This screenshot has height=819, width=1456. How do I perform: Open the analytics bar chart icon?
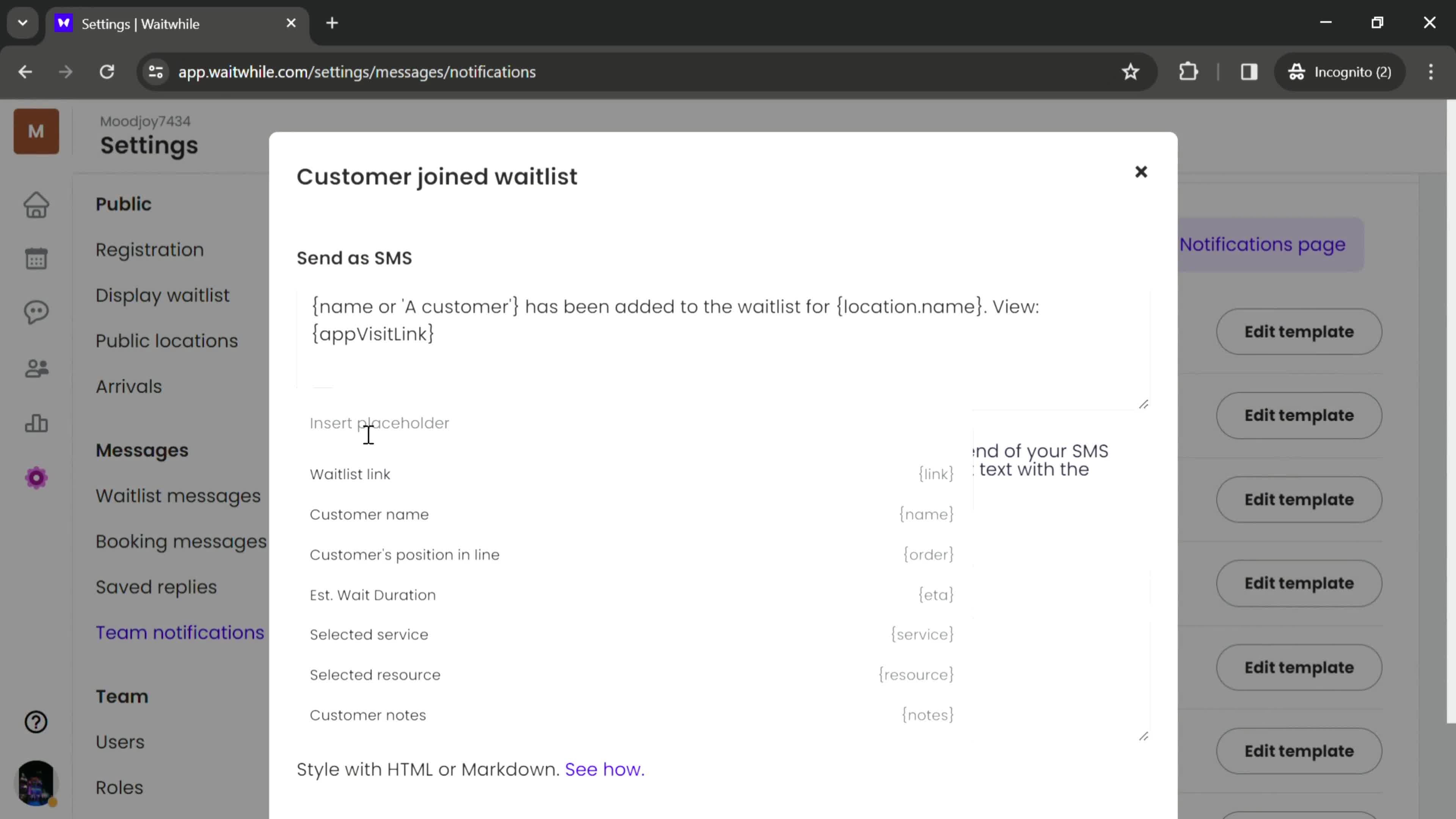coord(36,423)
